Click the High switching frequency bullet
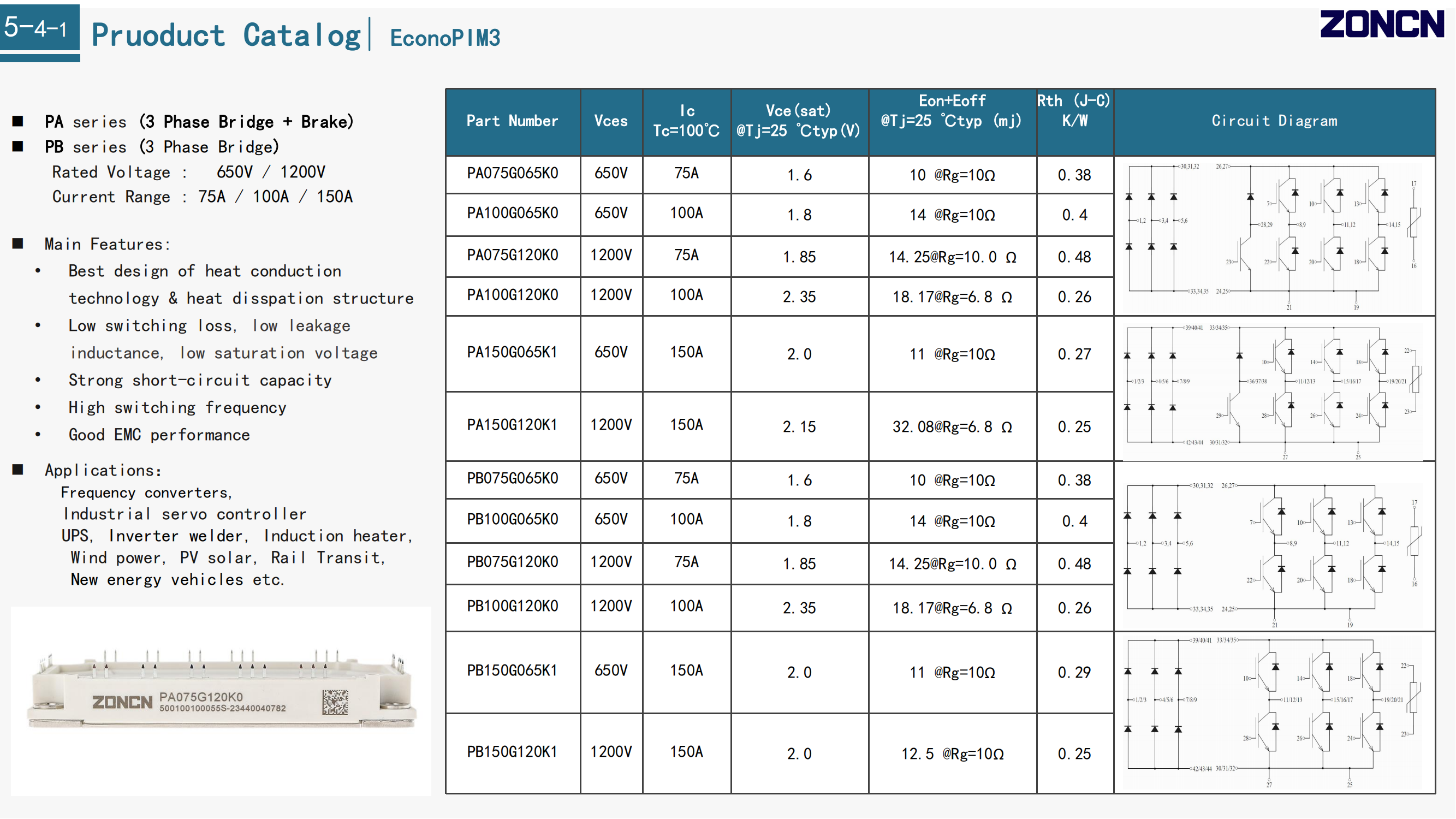The height and width of the screenshot is (819, 1456). [x=177, y=407]
